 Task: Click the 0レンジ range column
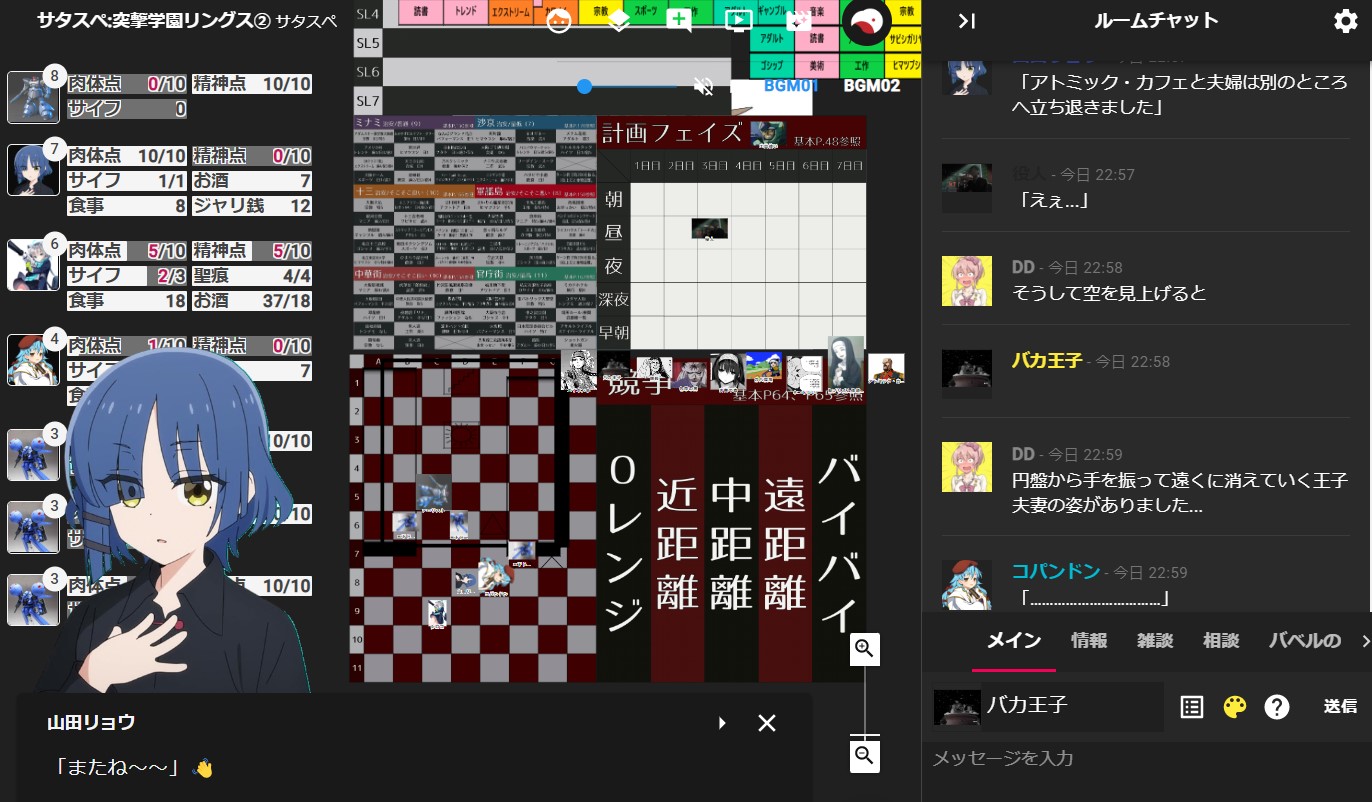624,543
